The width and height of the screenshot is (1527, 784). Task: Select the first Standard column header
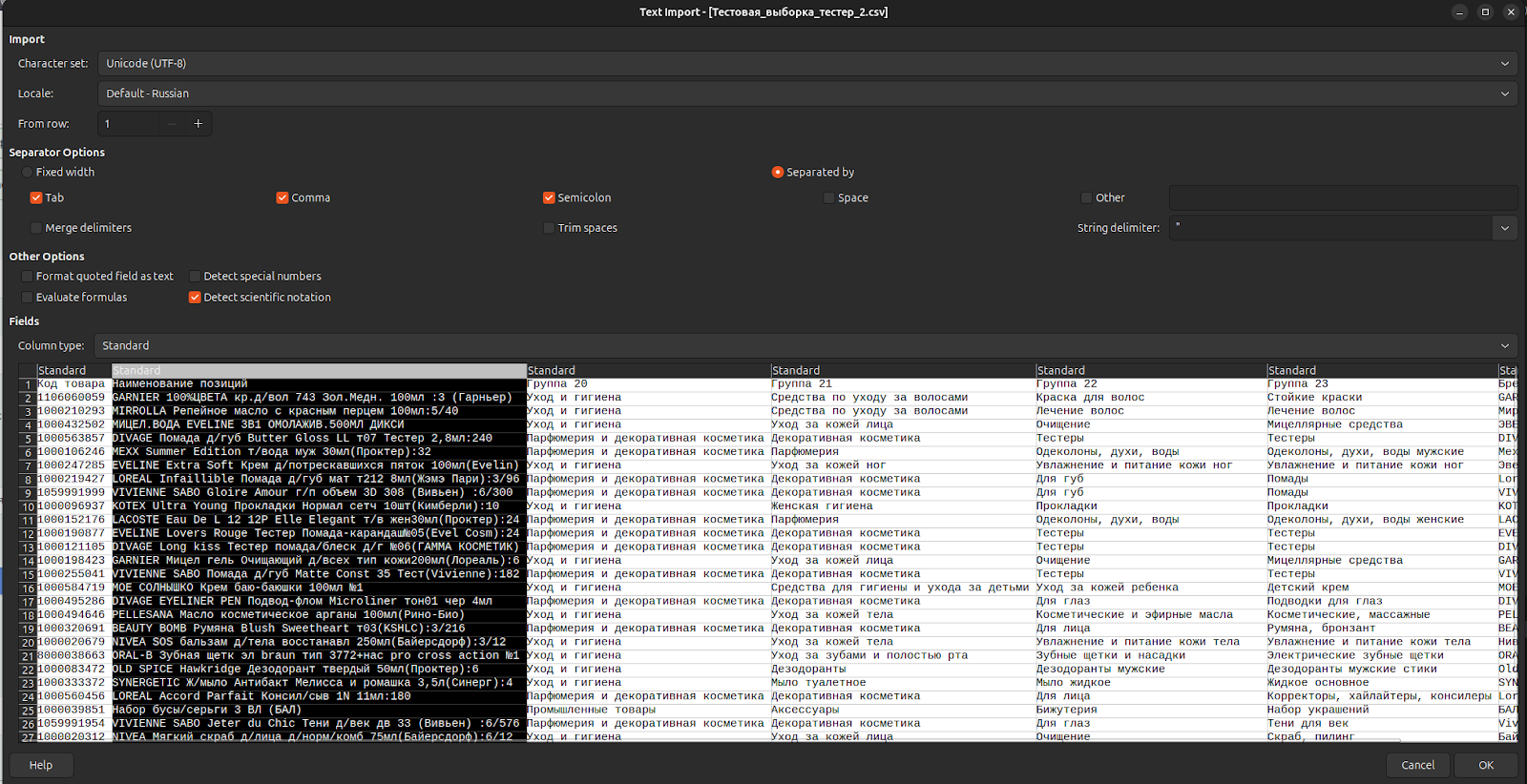[x=73, y=371]
